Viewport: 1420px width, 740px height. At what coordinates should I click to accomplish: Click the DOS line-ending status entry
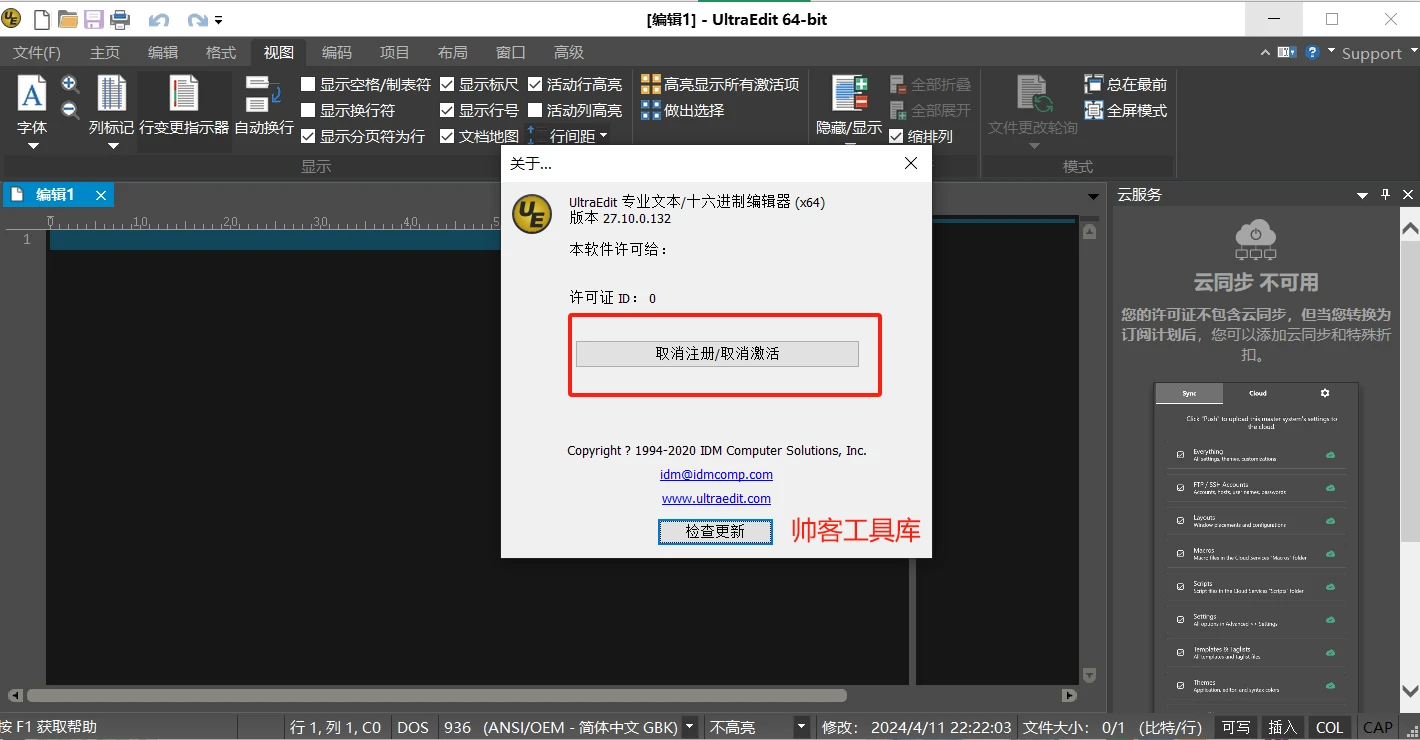pos(412,727)
